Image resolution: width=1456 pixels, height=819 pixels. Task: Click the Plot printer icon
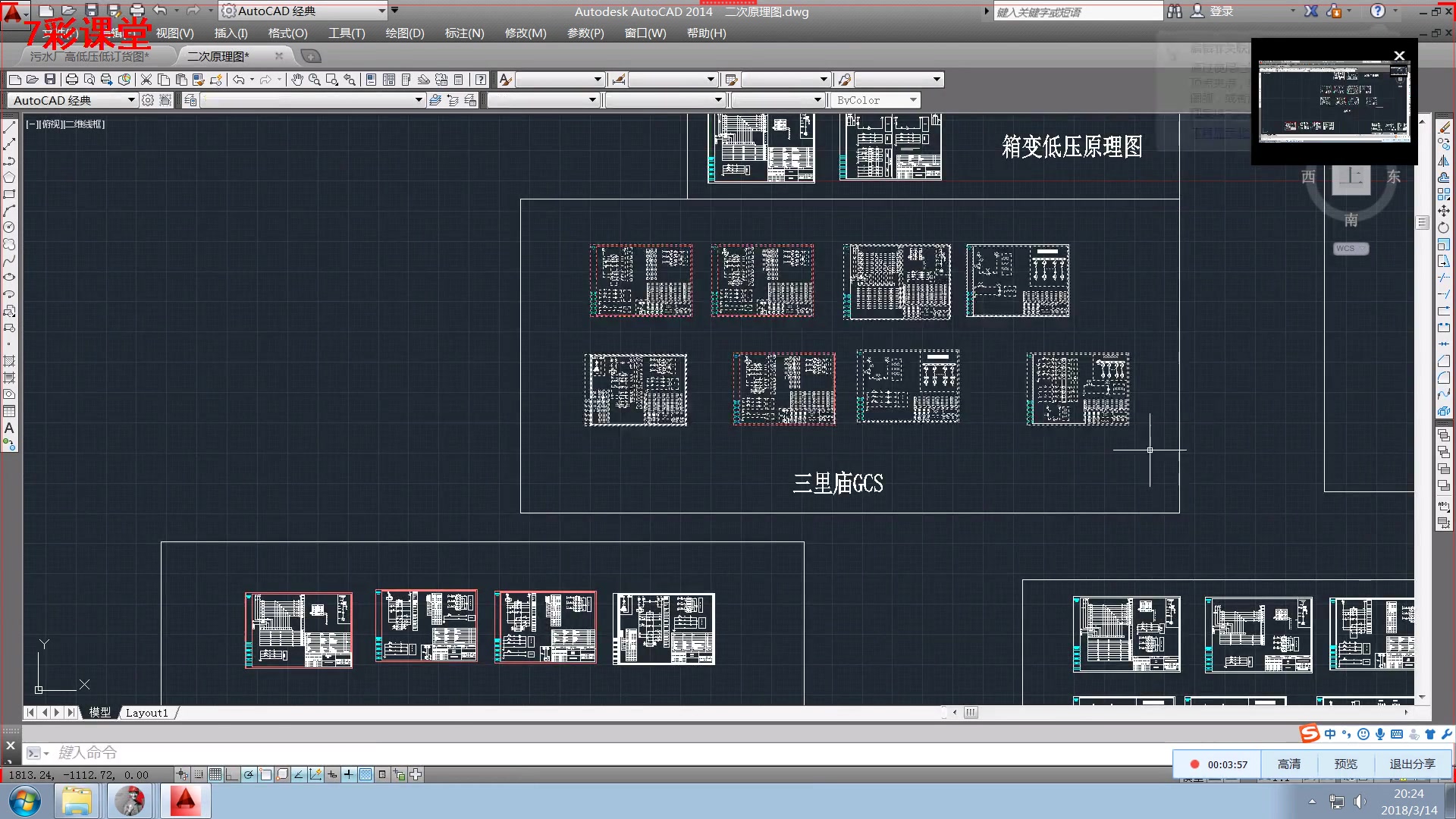click(72, 80)
